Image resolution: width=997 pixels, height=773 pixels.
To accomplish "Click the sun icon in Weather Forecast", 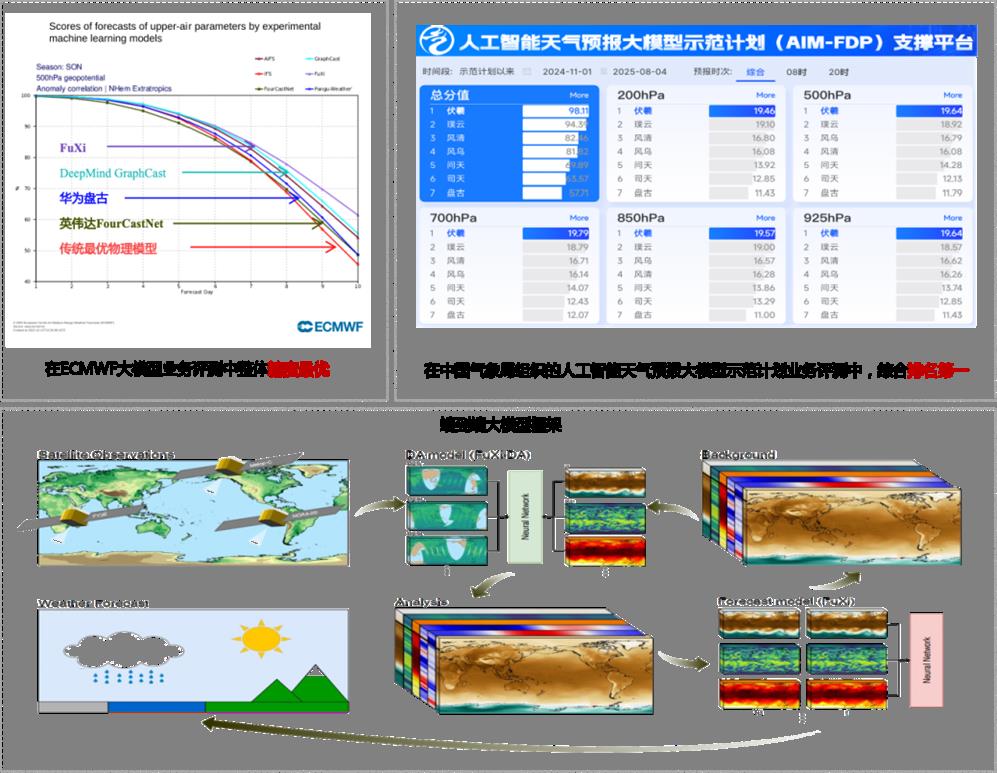I will [x=261, y=638].
